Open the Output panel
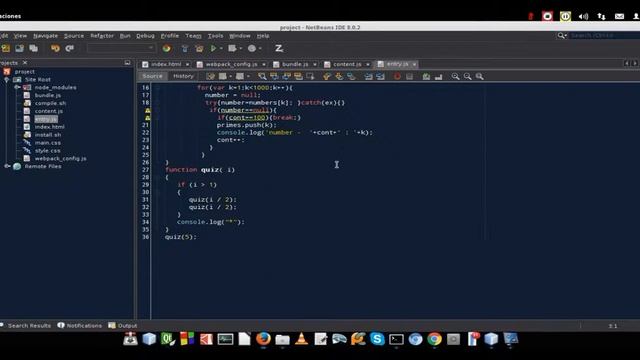Image resolution: width=640 pixels, height=360 pixels. (123, 325)
